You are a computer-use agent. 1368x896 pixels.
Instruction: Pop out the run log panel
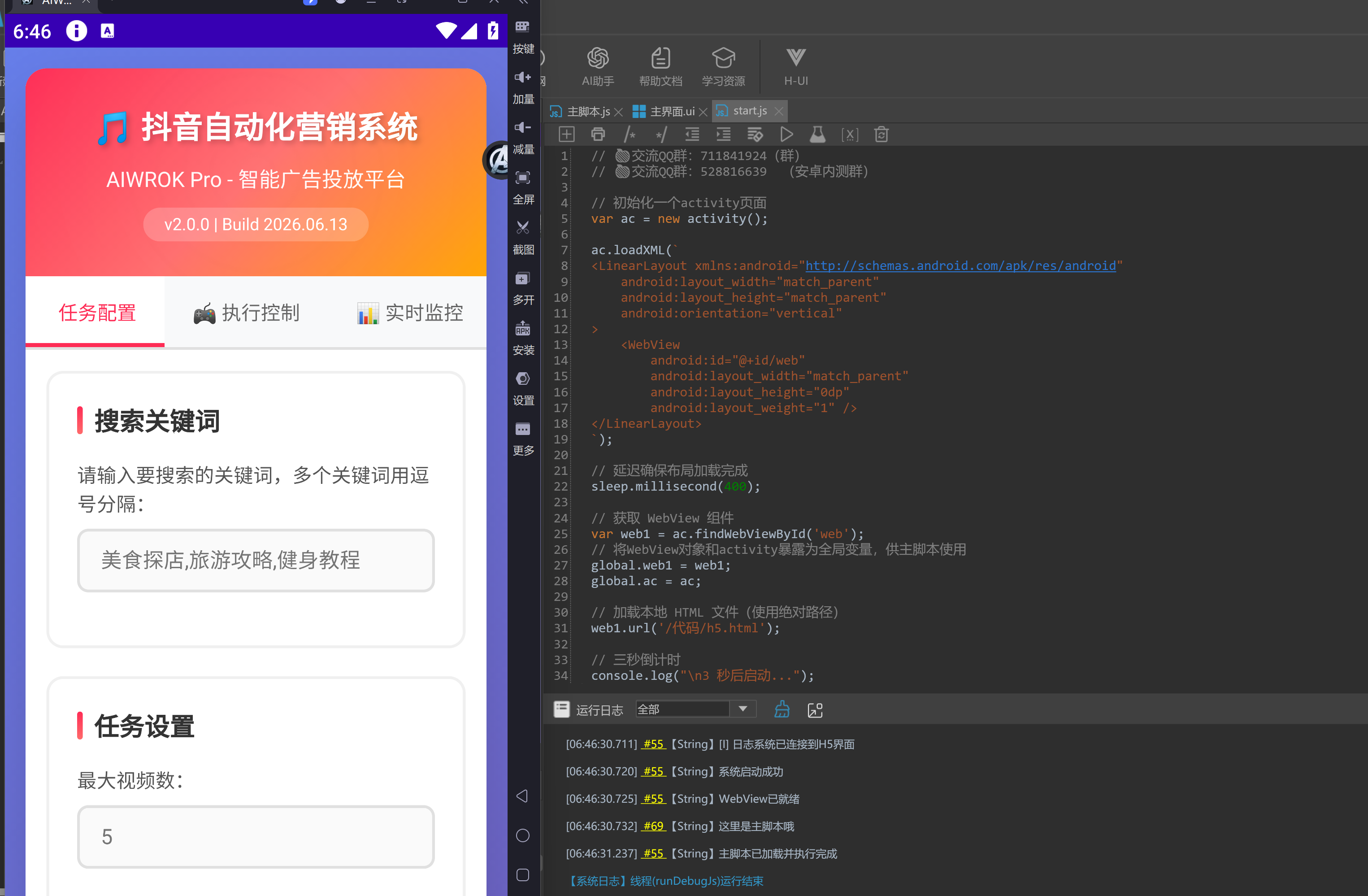coord(815,710)
